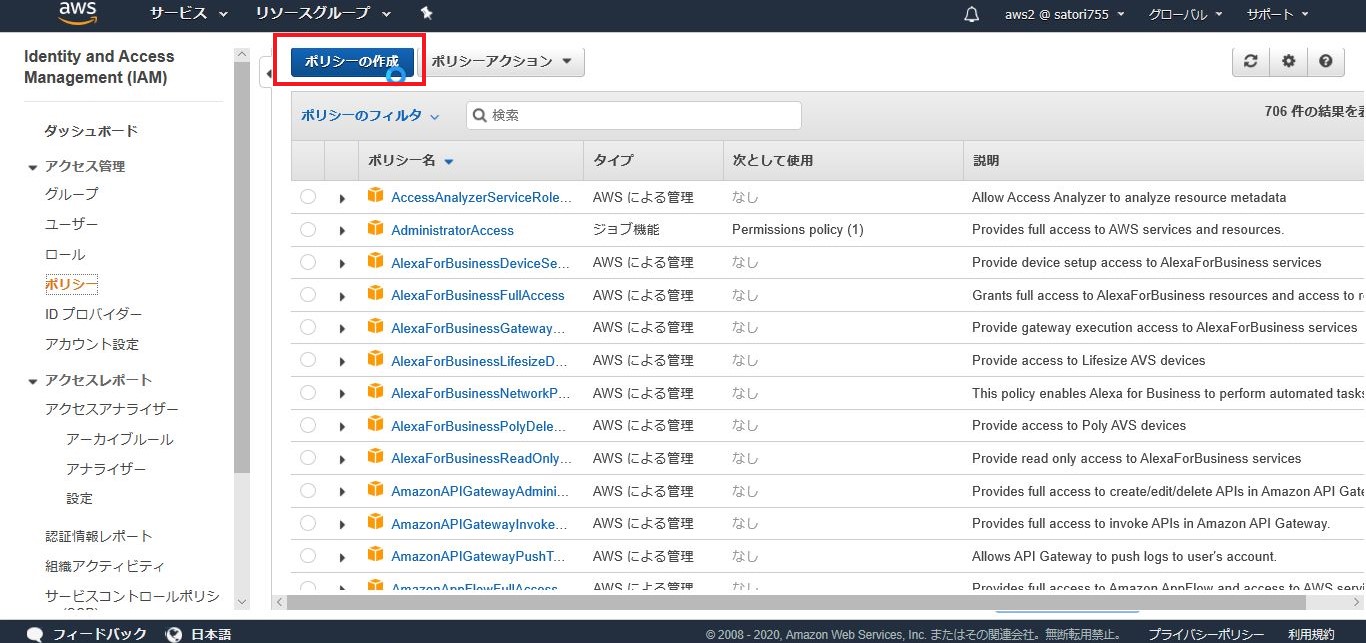Open the ポリシーアクション dropdown
This screenshot has height=643, width=1366.
click(x=502, y=61)
